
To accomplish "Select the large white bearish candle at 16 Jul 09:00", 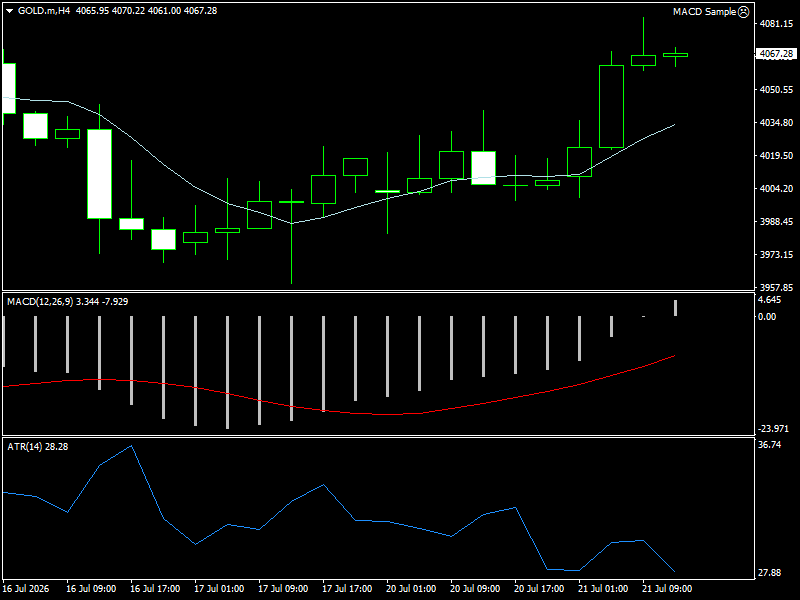I will (99, 174).
